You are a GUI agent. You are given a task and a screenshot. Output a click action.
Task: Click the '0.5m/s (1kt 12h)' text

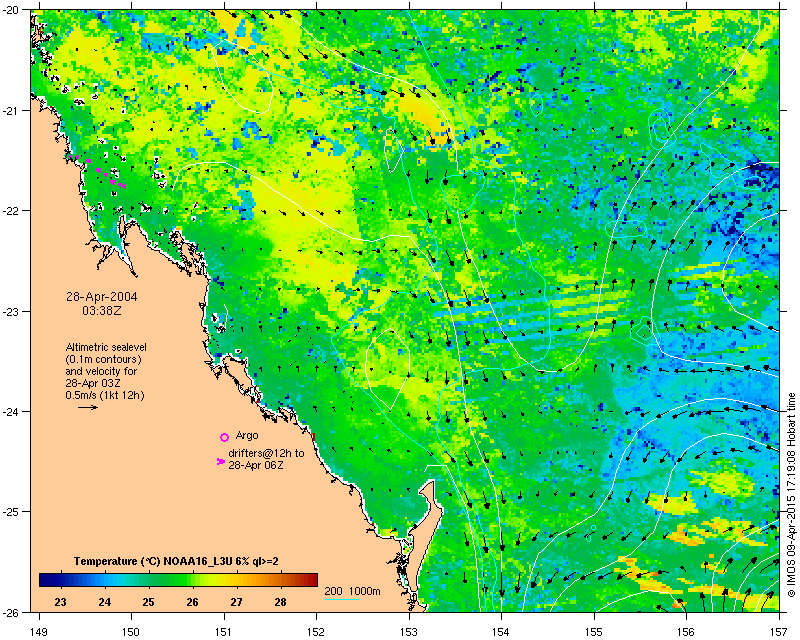click(x=105, y=395)
